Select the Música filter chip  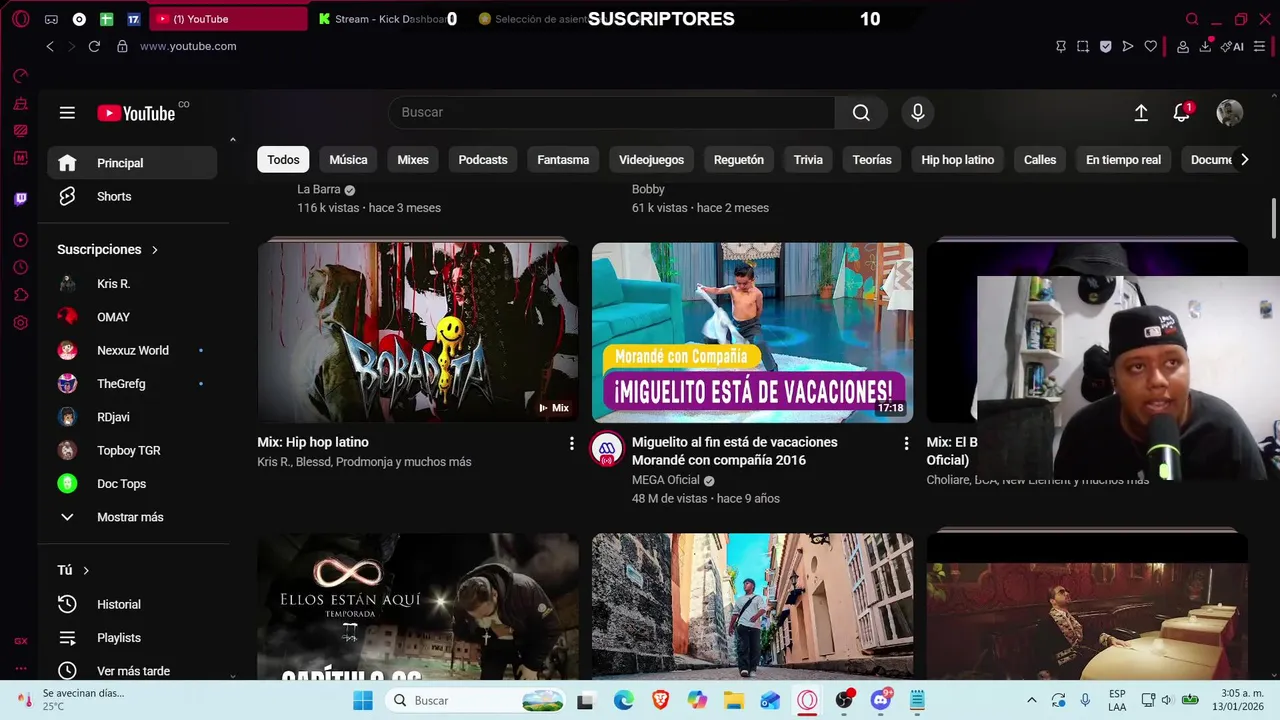point(348,160)
